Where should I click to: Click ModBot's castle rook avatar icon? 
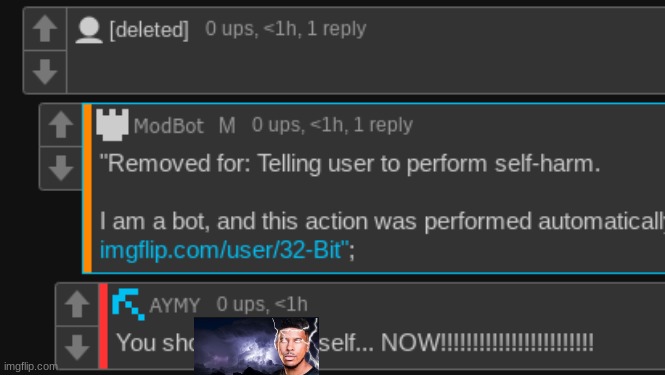[112, 125]
